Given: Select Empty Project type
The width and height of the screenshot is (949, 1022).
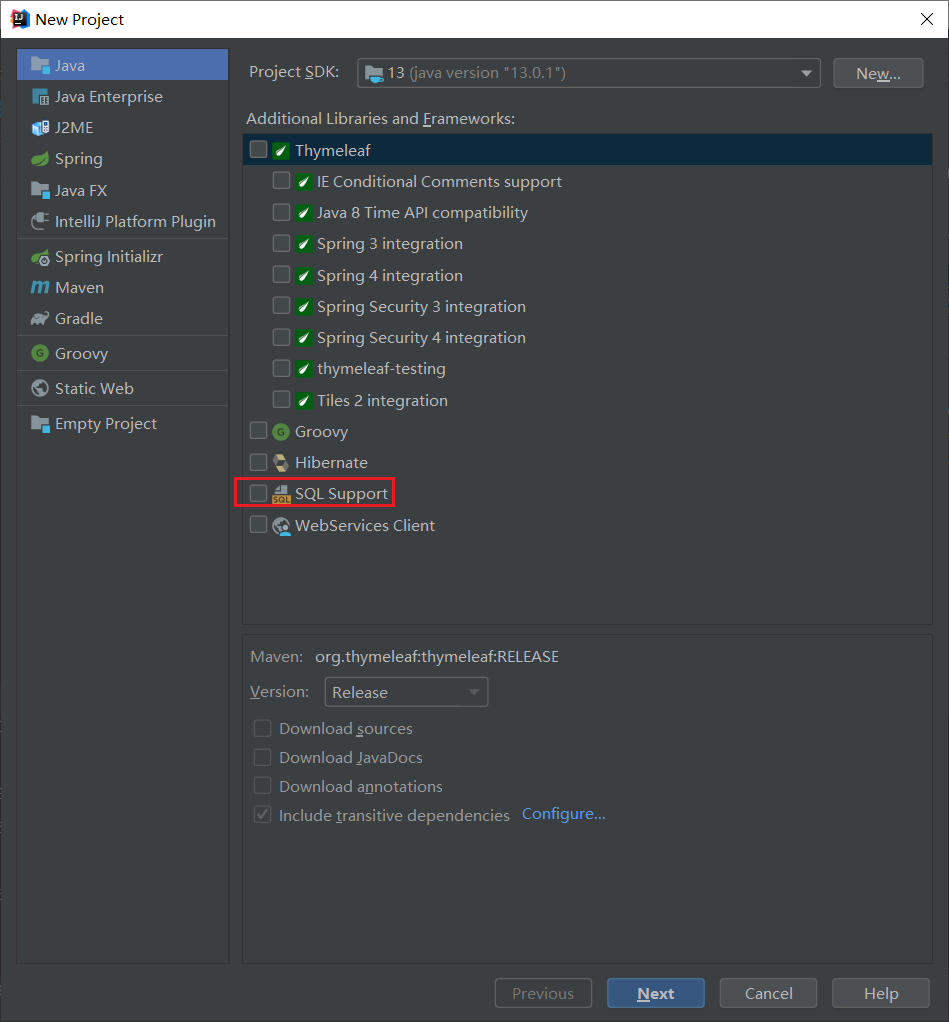Looking at the screenshot, I should pos(123,424).
